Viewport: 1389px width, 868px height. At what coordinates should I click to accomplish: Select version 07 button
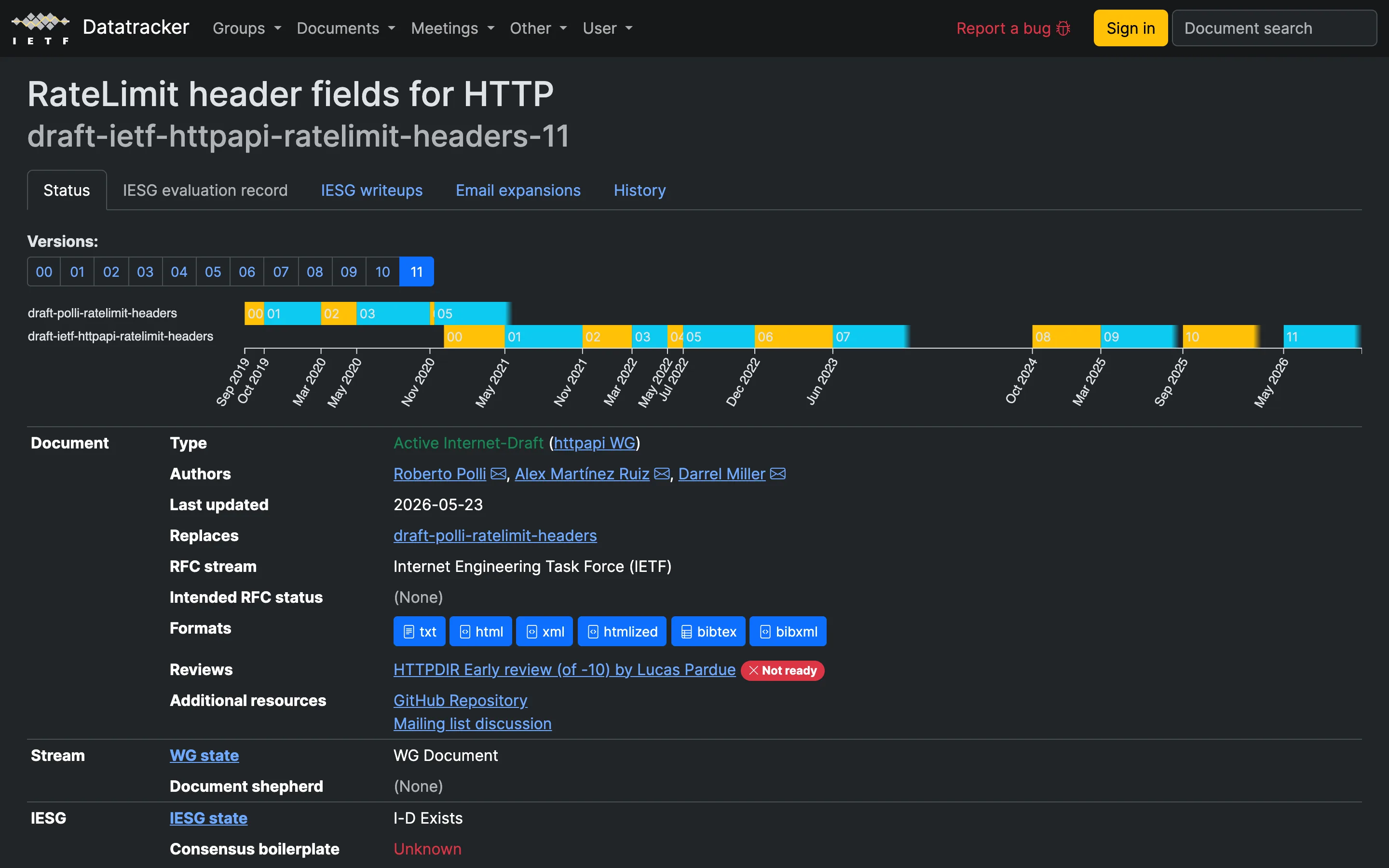[281, 271]
